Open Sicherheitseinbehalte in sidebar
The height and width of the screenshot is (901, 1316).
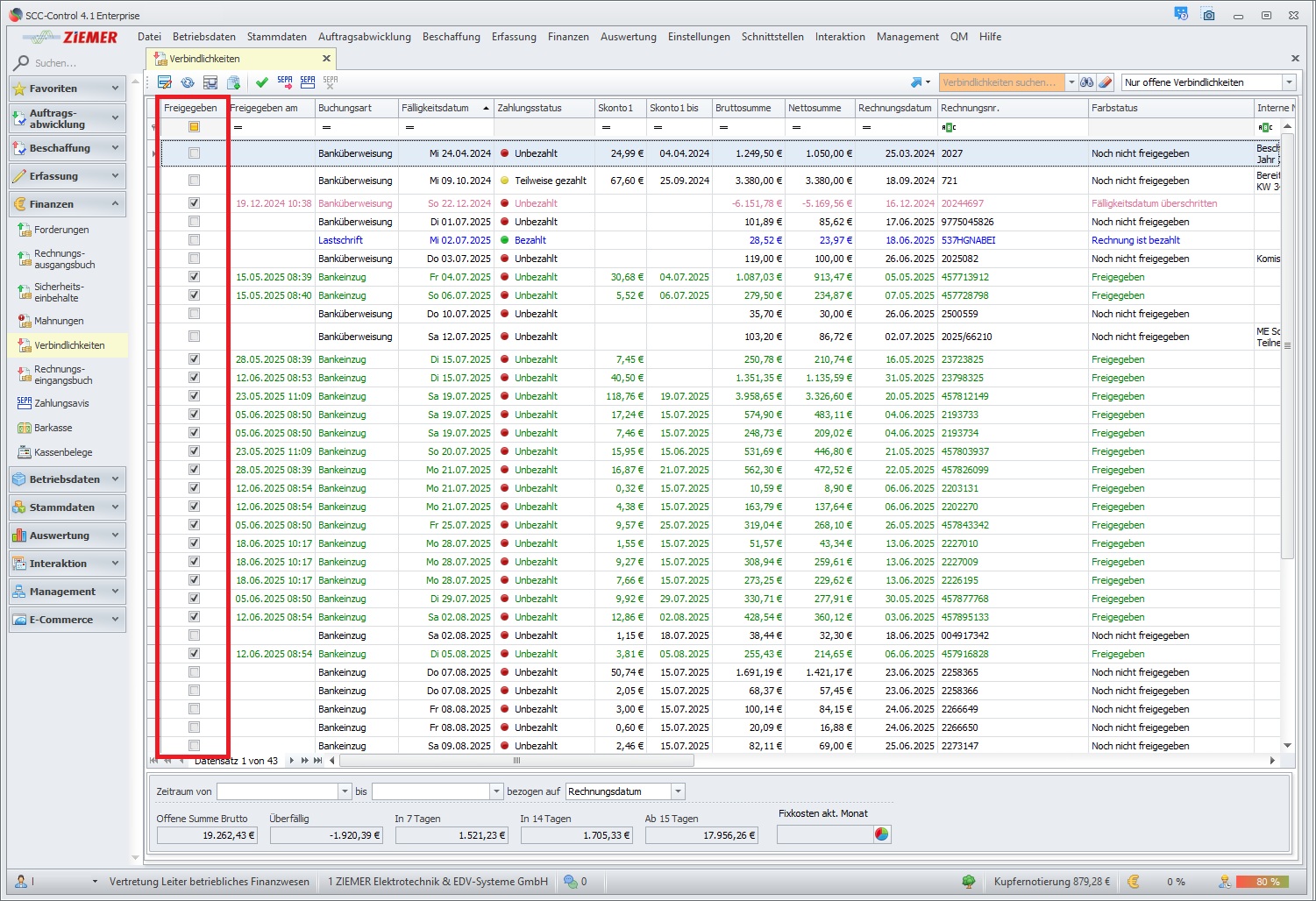[x=59, y=292]
